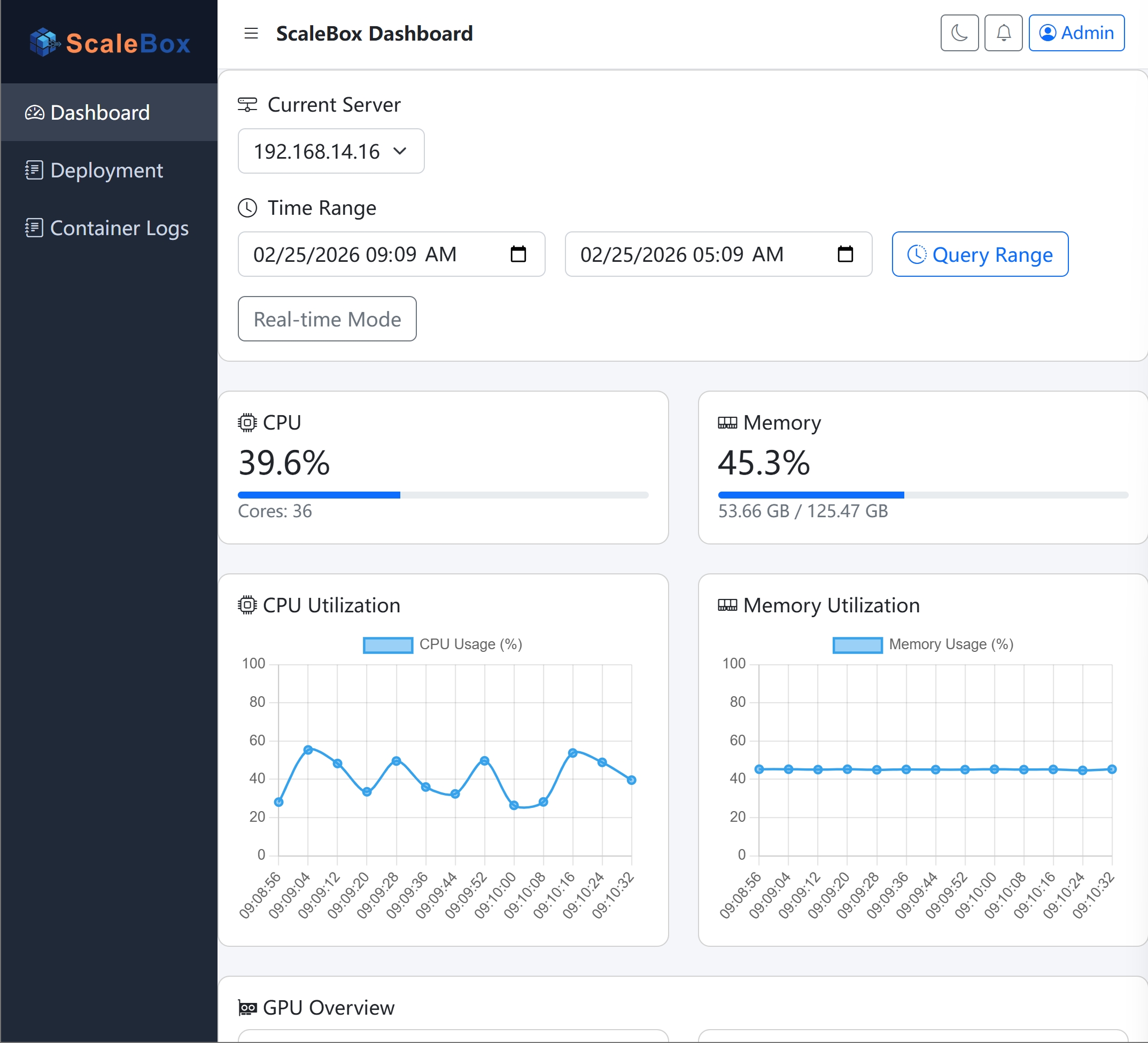Click the ScaleBox cube logo
Viewport: 1148px width, 1043px height.
point(44,42)
